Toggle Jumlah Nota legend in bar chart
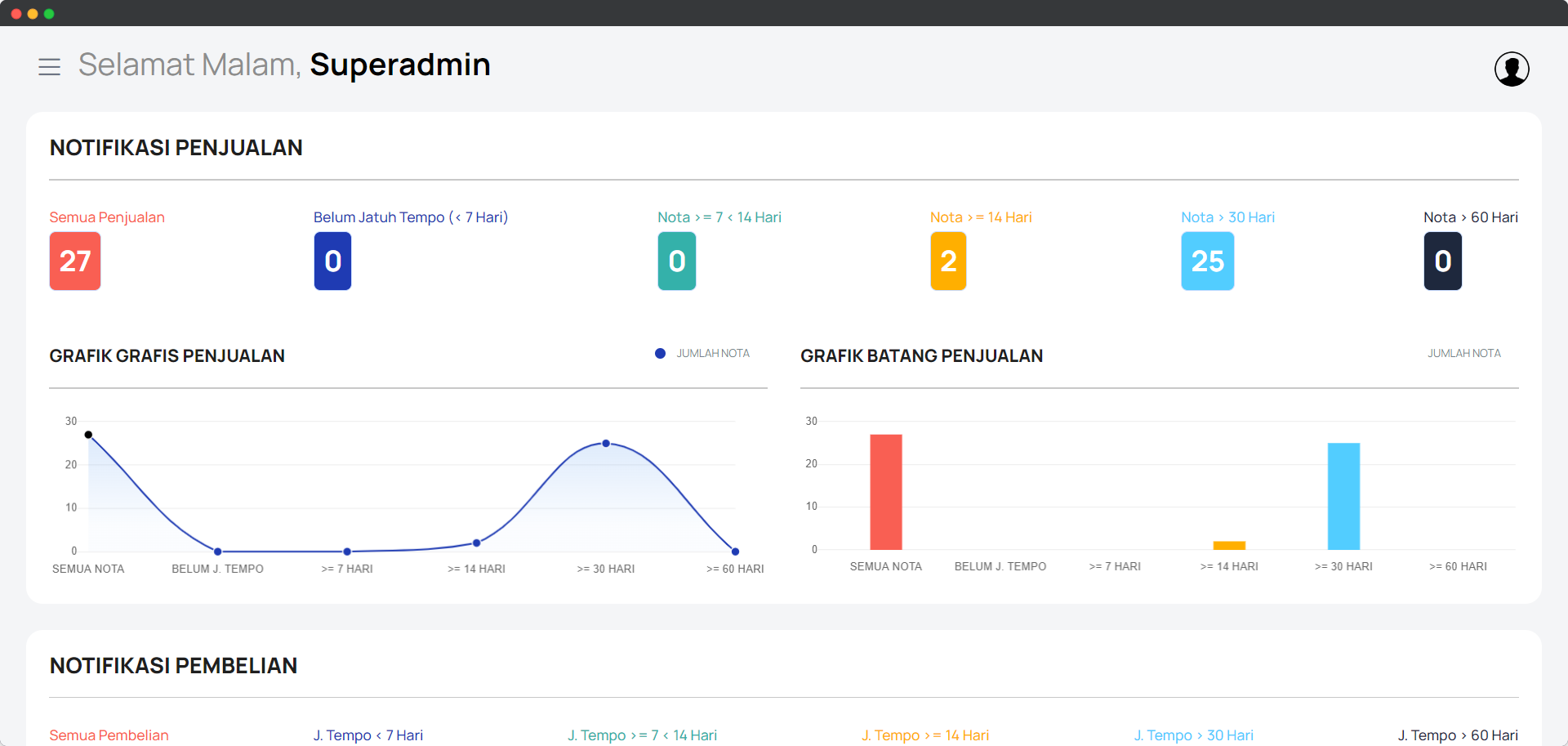Viewport: 1568px width, 746px height. (1463, 354)
